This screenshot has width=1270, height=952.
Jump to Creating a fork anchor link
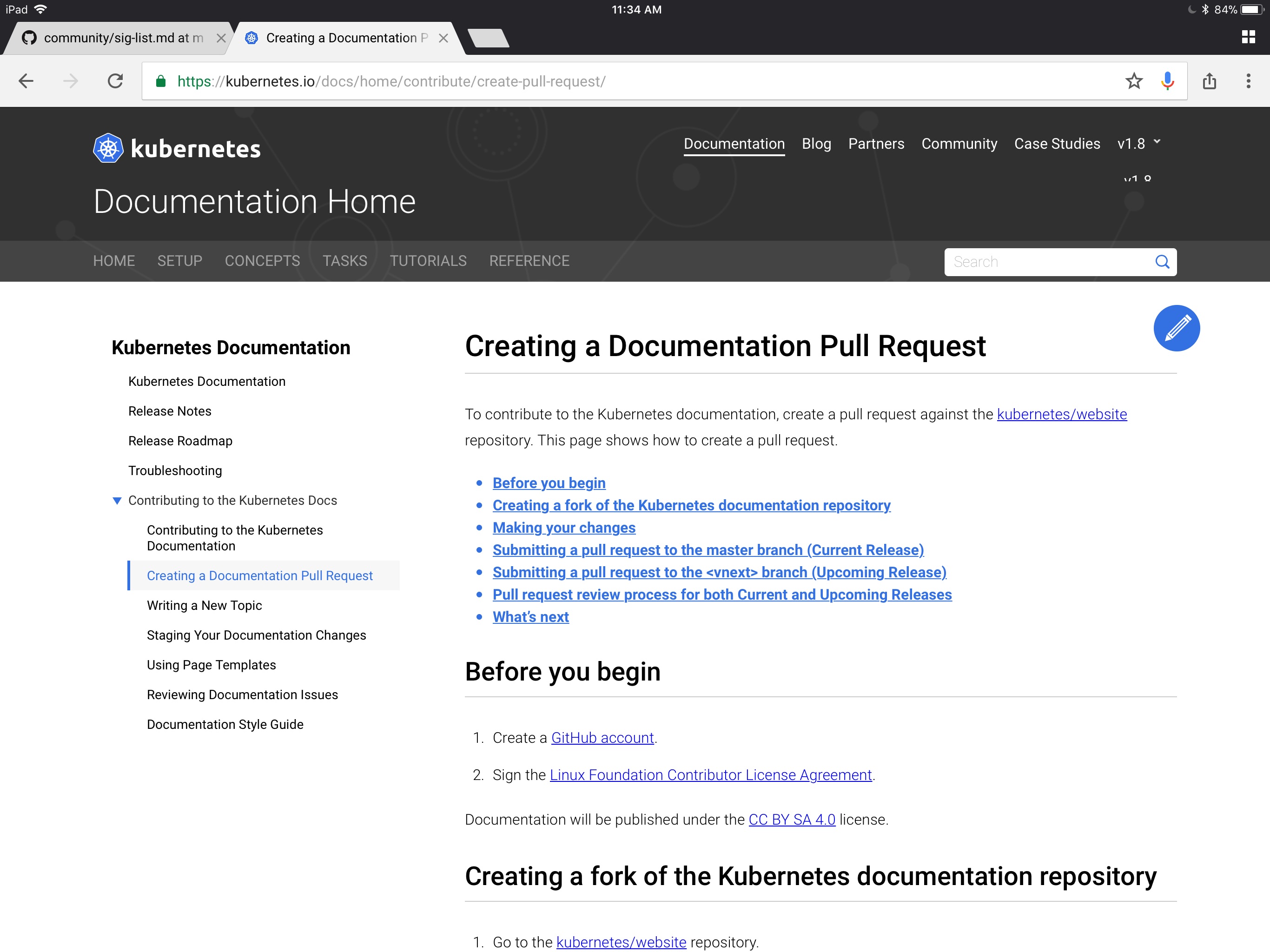(x=691, y=505)
